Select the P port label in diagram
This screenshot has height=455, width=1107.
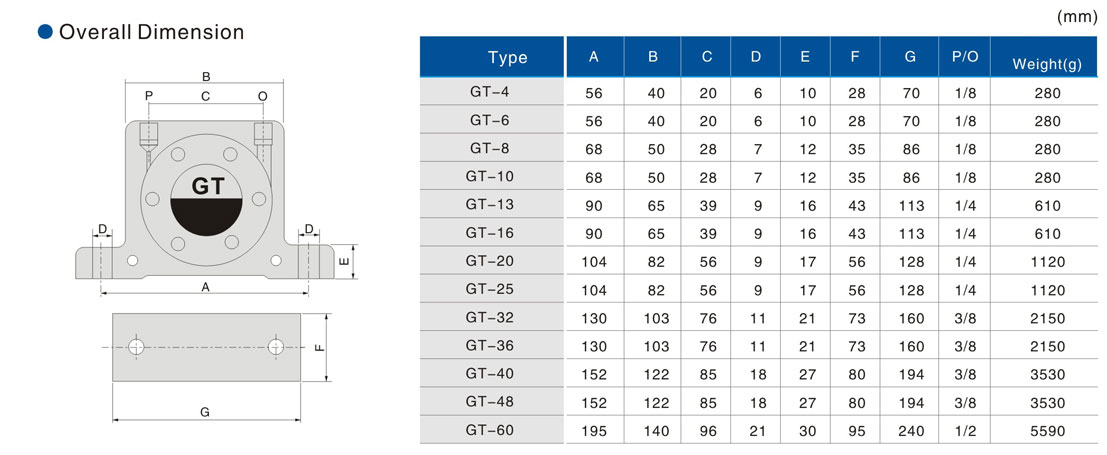pos(149,96)
